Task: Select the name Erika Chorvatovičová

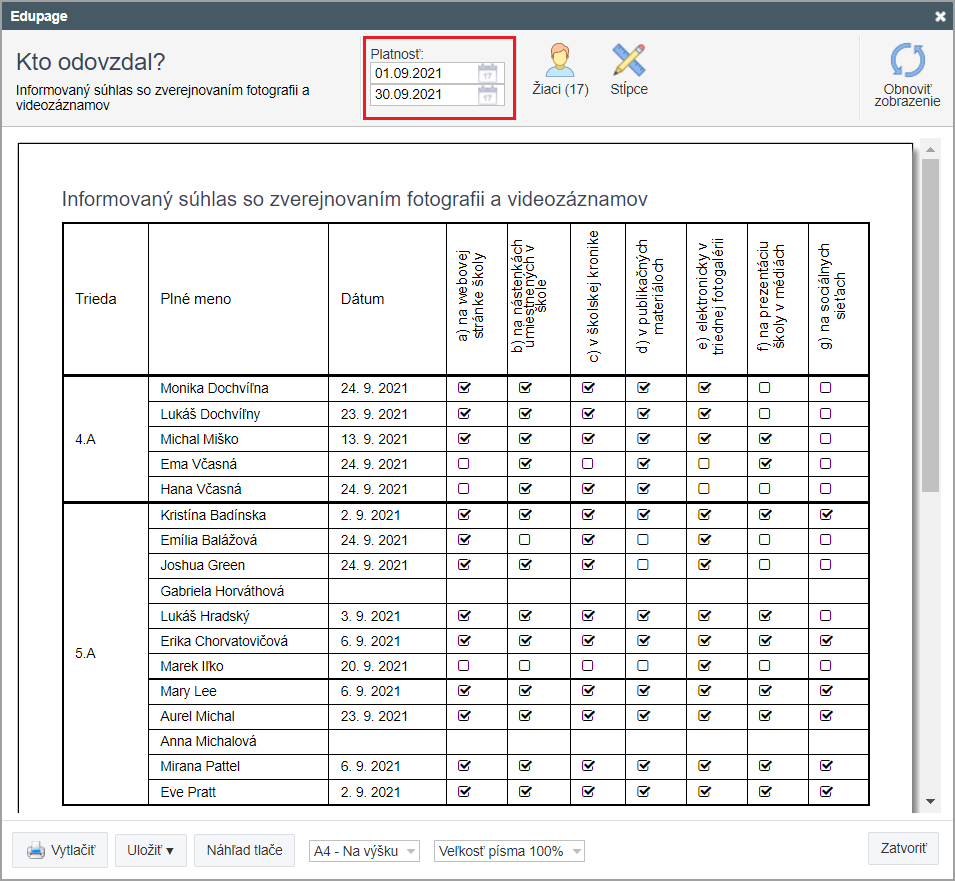Action: click(224, 641)
